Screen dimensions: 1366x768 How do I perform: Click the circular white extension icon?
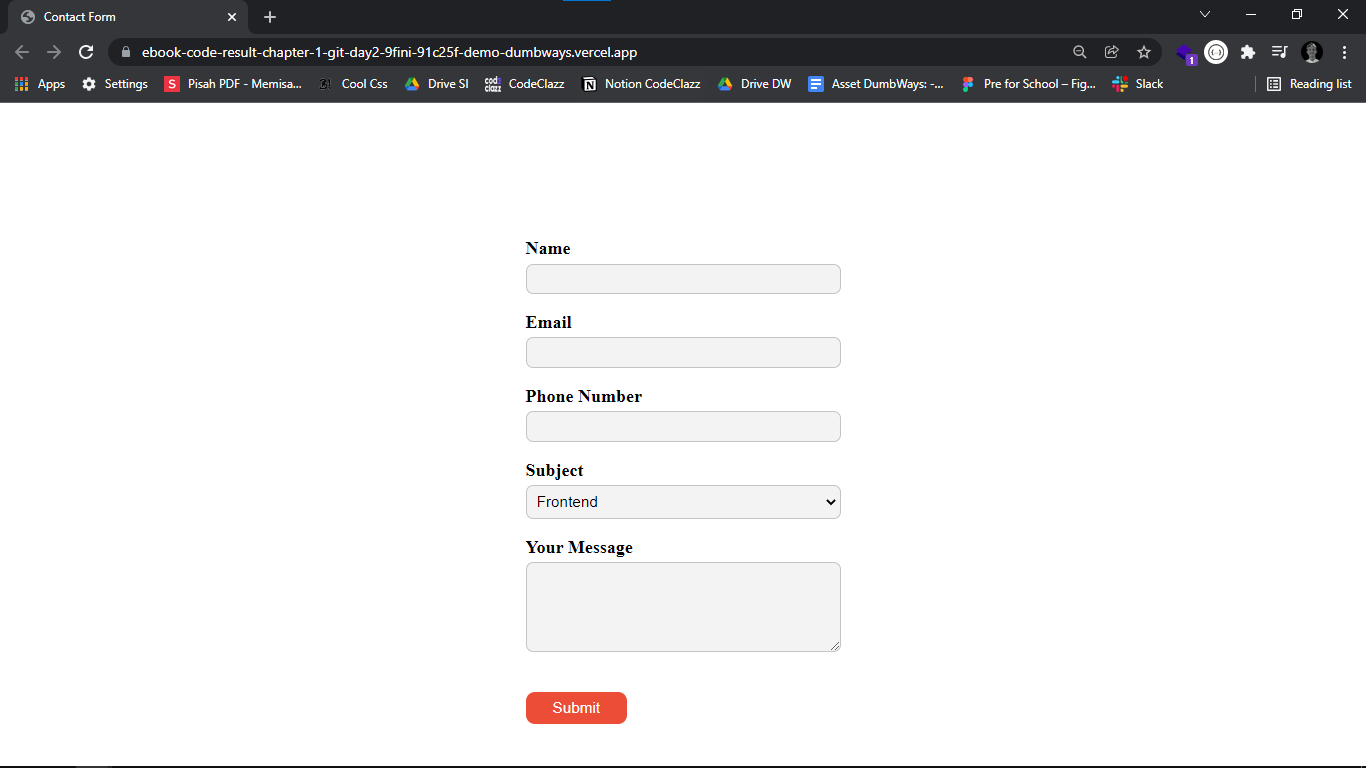tap(1216, 52)
